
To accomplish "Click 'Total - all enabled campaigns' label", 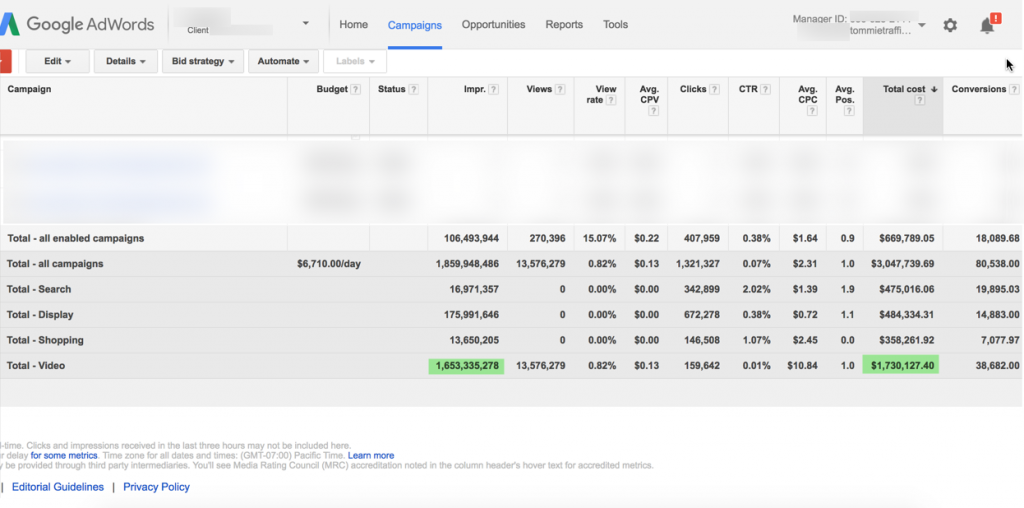I will (x=76, y=238).
